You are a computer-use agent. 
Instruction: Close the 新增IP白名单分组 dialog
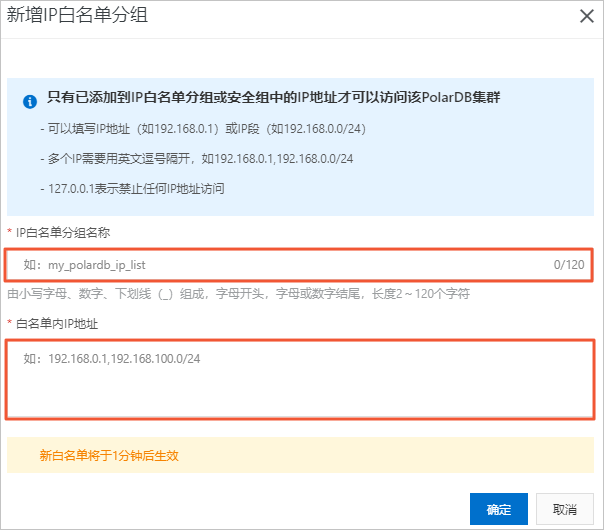pos(586,16)
